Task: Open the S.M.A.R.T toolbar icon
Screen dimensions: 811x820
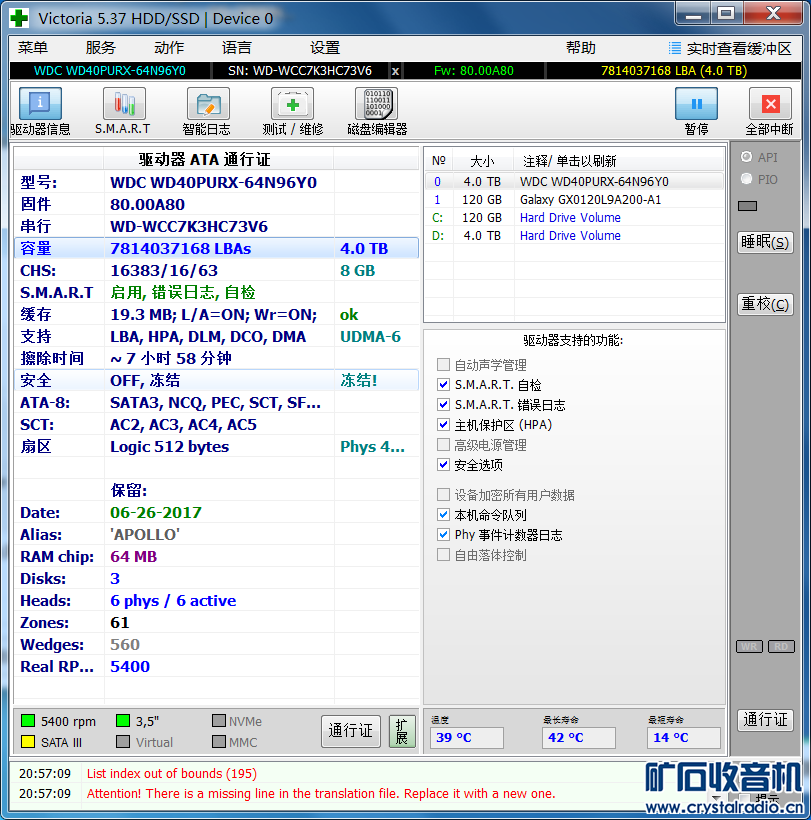Action: [x=124, y=104]
